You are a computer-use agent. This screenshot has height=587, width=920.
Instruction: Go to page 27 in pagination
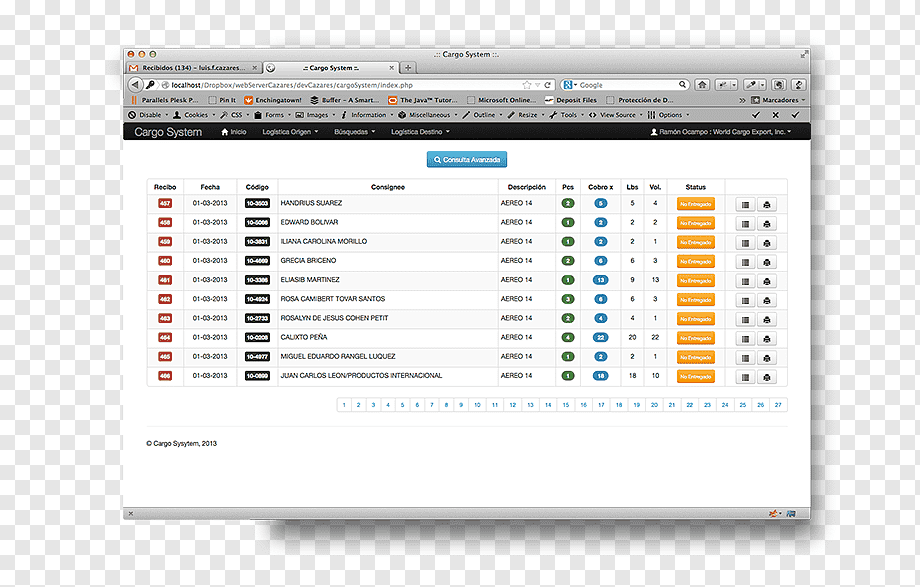pos(778,405)
